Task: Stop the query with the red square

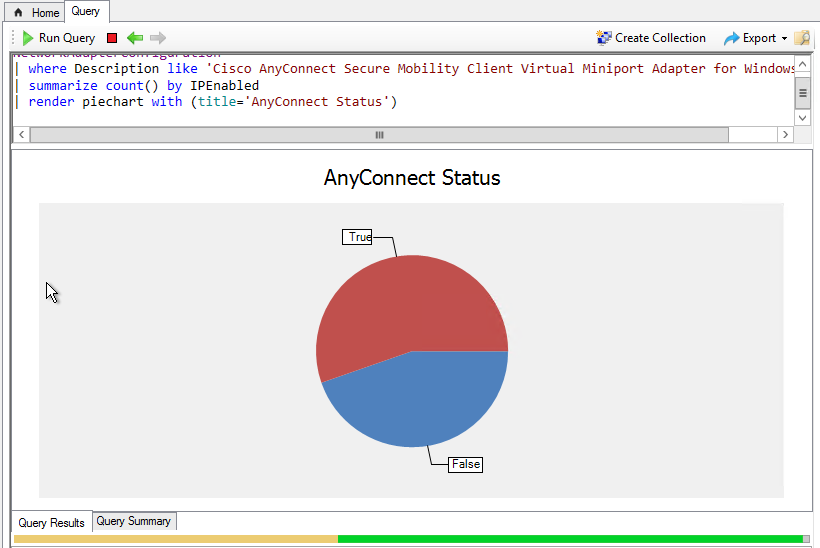Action: pyautogui.click(x=112, y=38)
